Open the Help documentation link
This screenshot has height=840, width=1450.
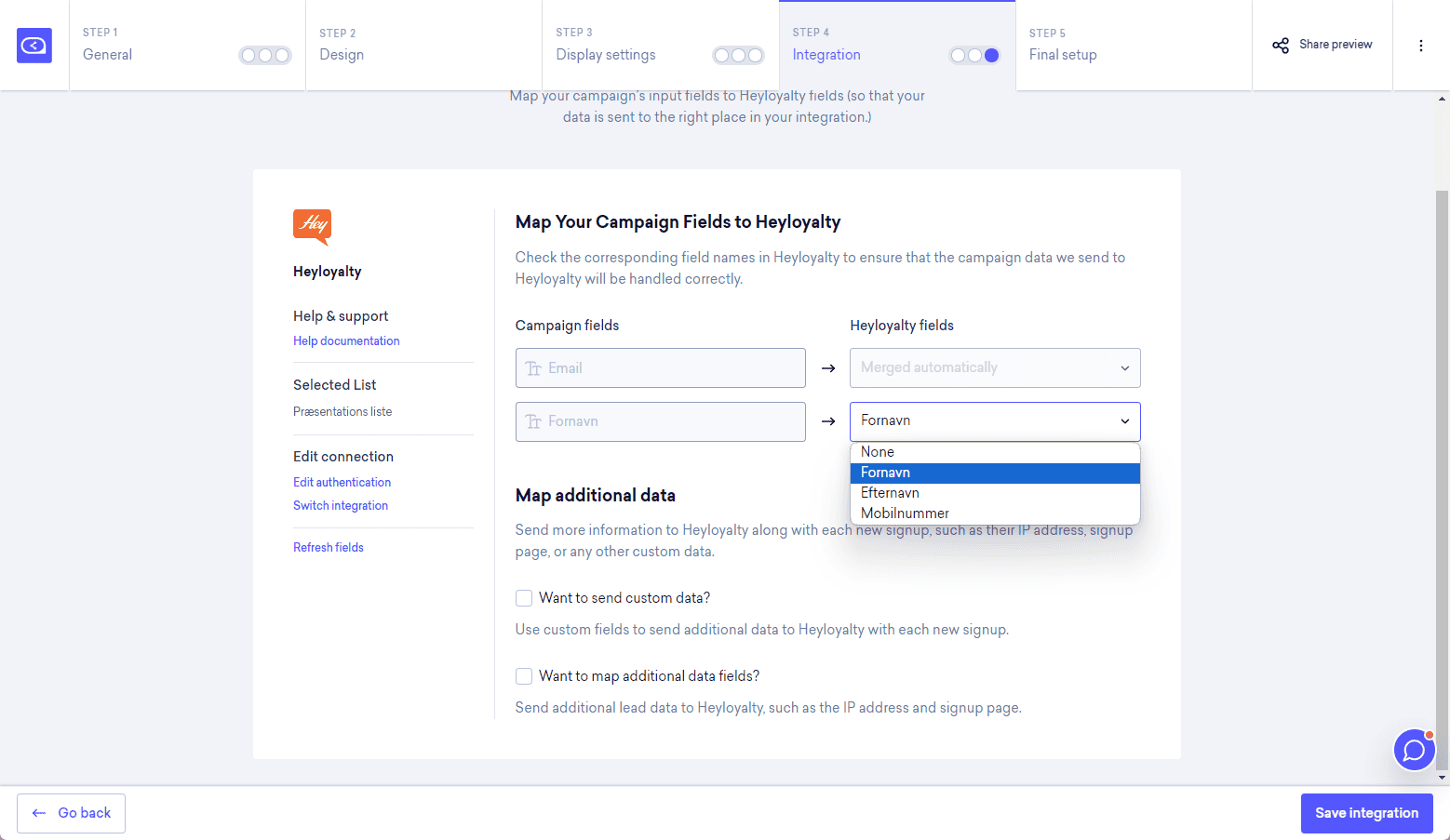point(346,341)
